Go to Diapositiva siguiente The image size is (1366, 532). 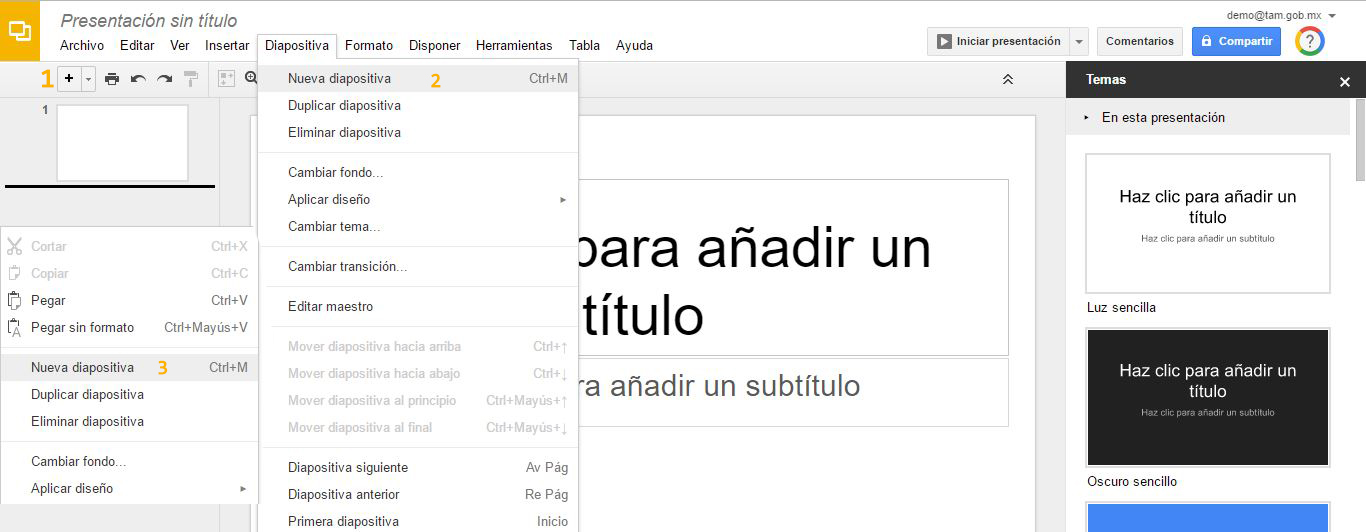[x=418, y=467]
